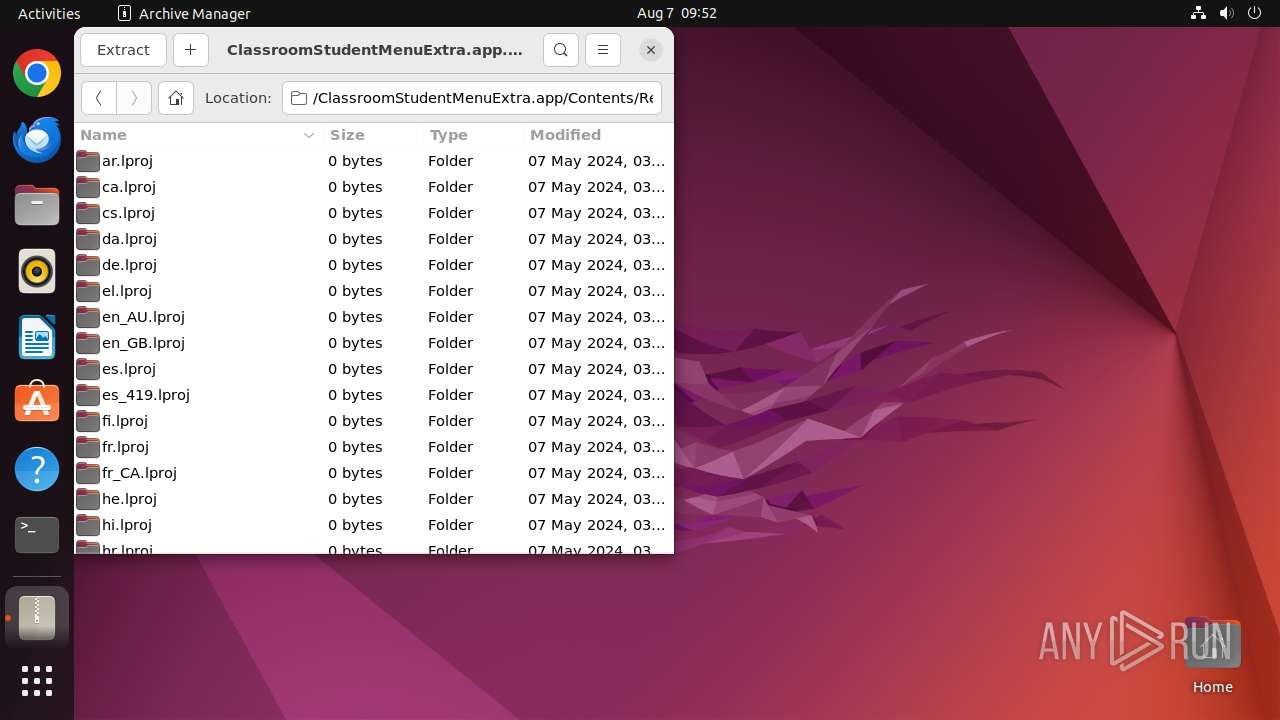Sort by the Size column header

[373, 135]
